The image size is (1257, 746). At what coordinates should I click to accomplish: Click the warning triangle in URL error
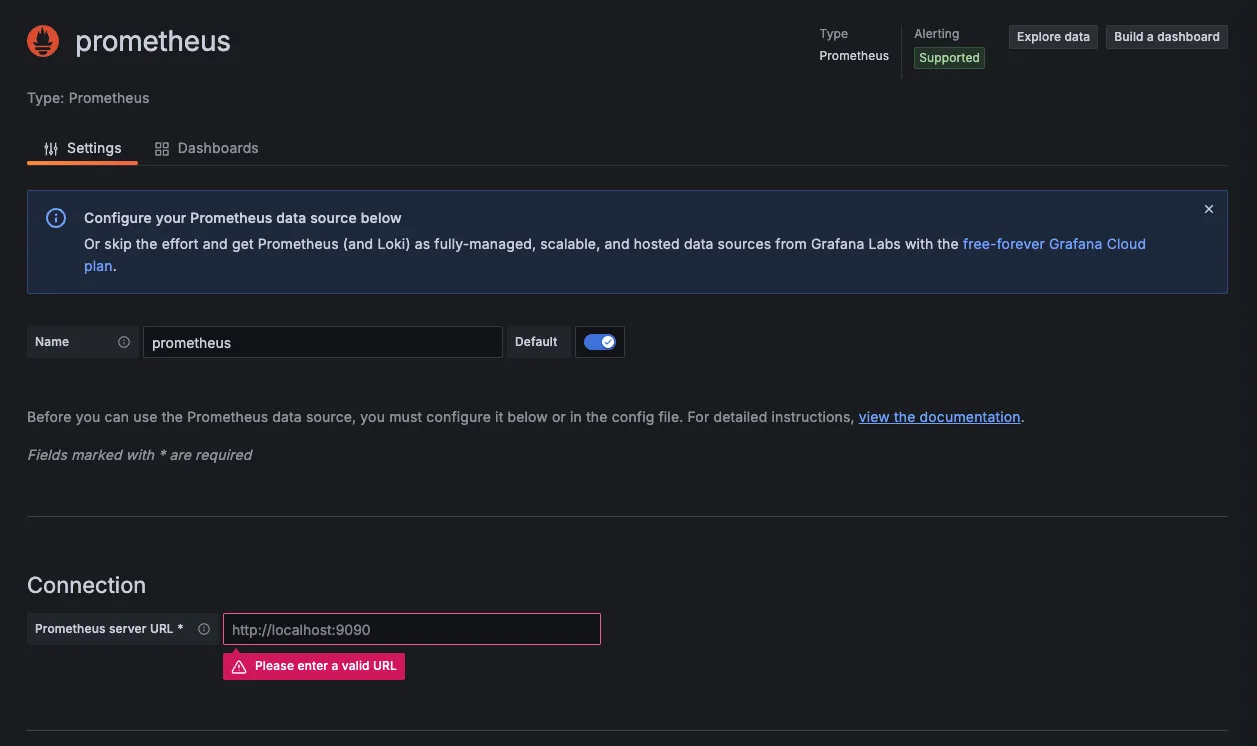coord(239,666)
